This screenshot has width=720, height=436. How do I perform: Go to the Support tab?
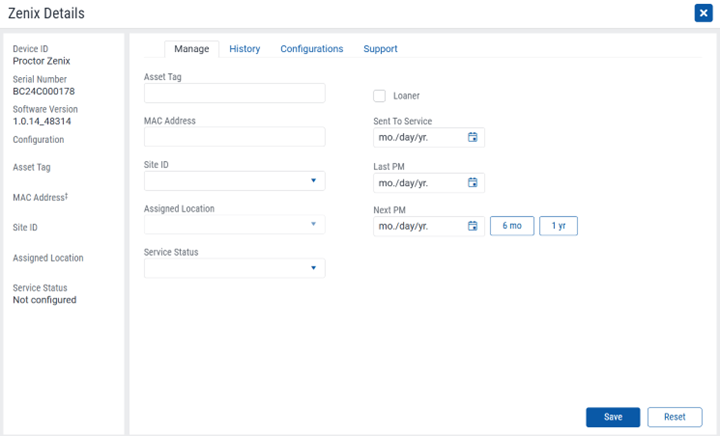point(380,49)
